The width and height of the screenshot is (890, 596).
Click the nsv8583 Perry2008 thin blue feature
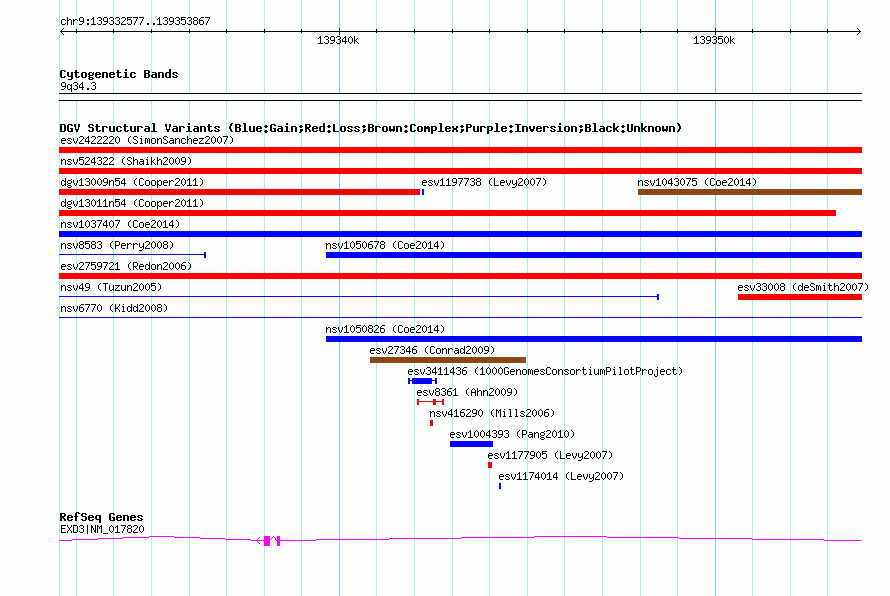tap(132, 255)
